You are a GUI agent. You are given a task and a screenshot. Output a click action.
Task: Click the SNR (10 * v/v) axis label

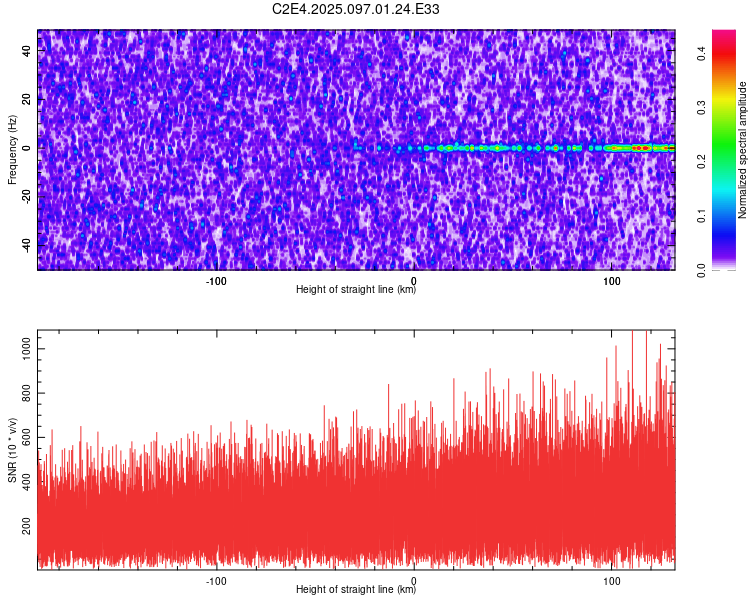coord(12,450)
